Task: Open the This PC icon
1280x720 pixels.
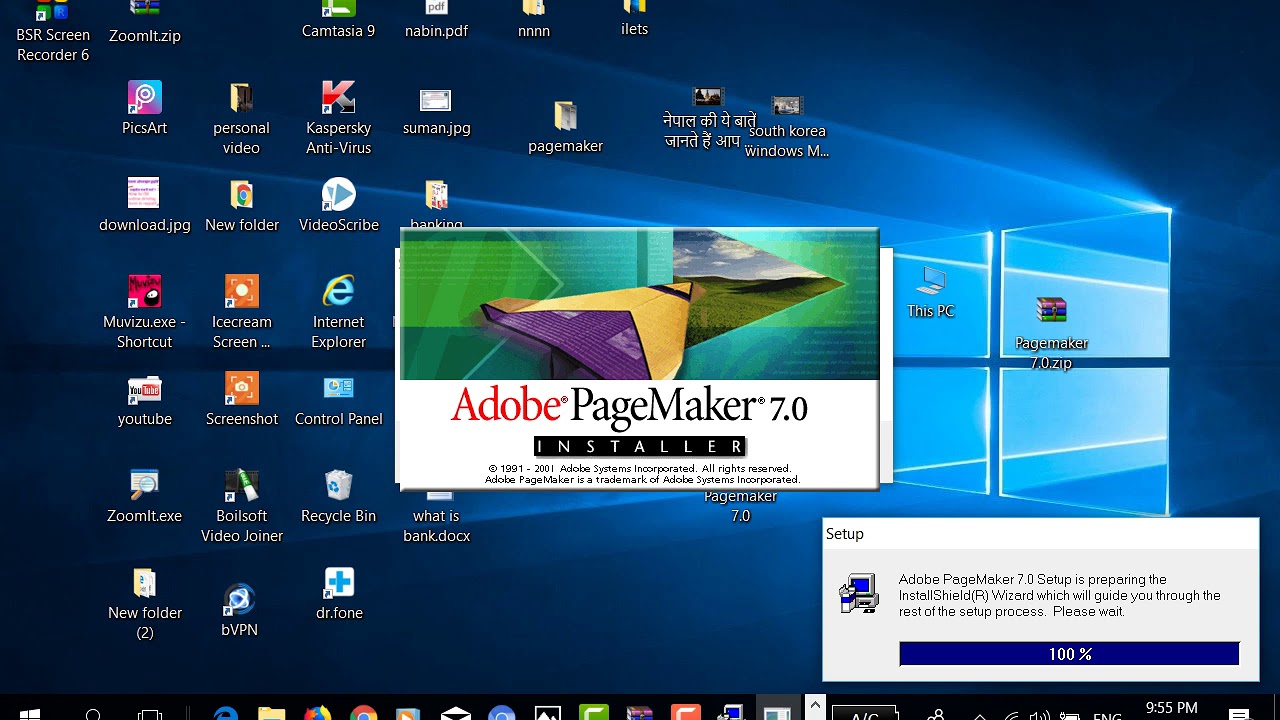Action: click(x=931, y=282)
